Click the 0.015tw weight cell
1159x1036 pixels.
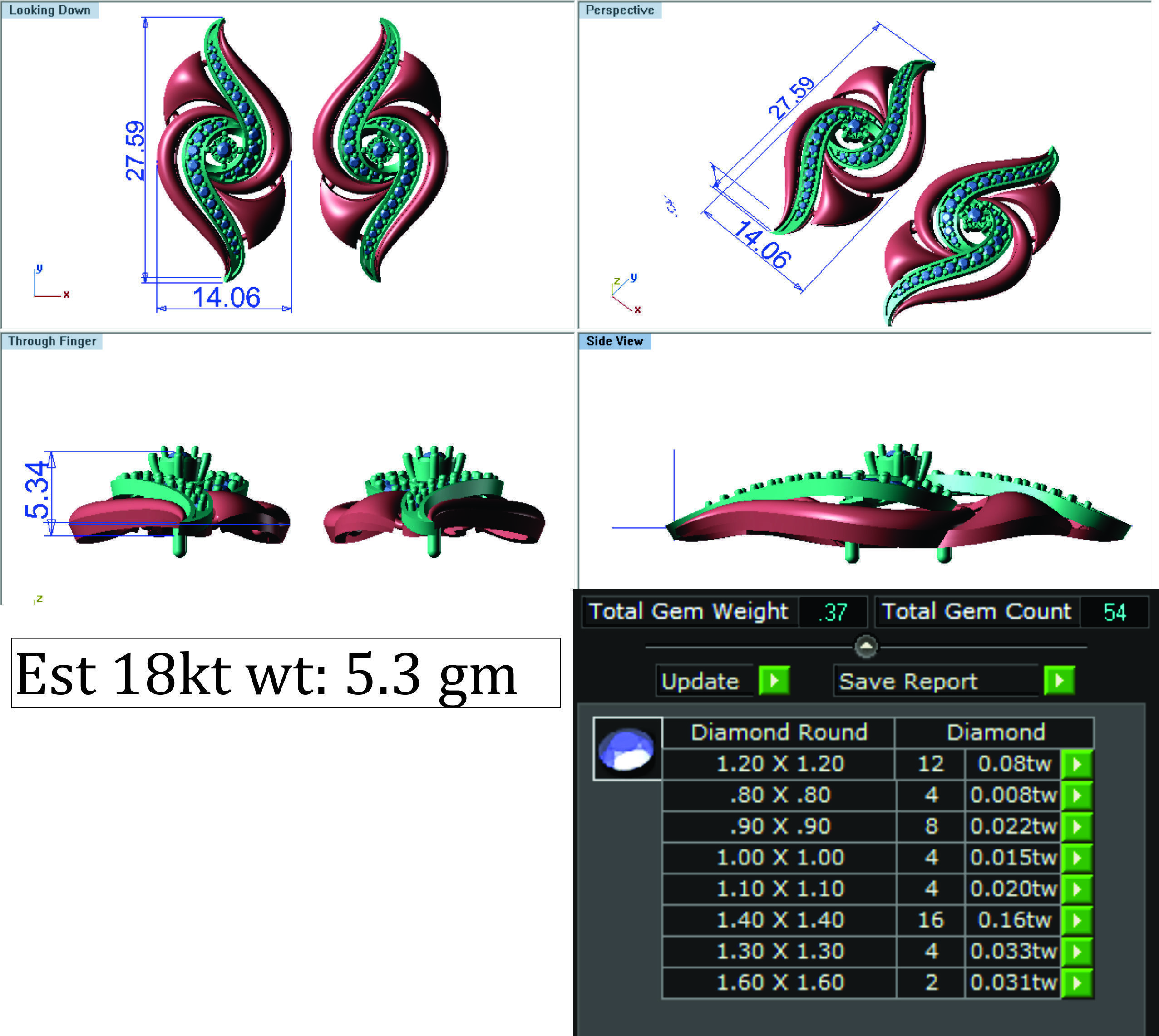1013,858
